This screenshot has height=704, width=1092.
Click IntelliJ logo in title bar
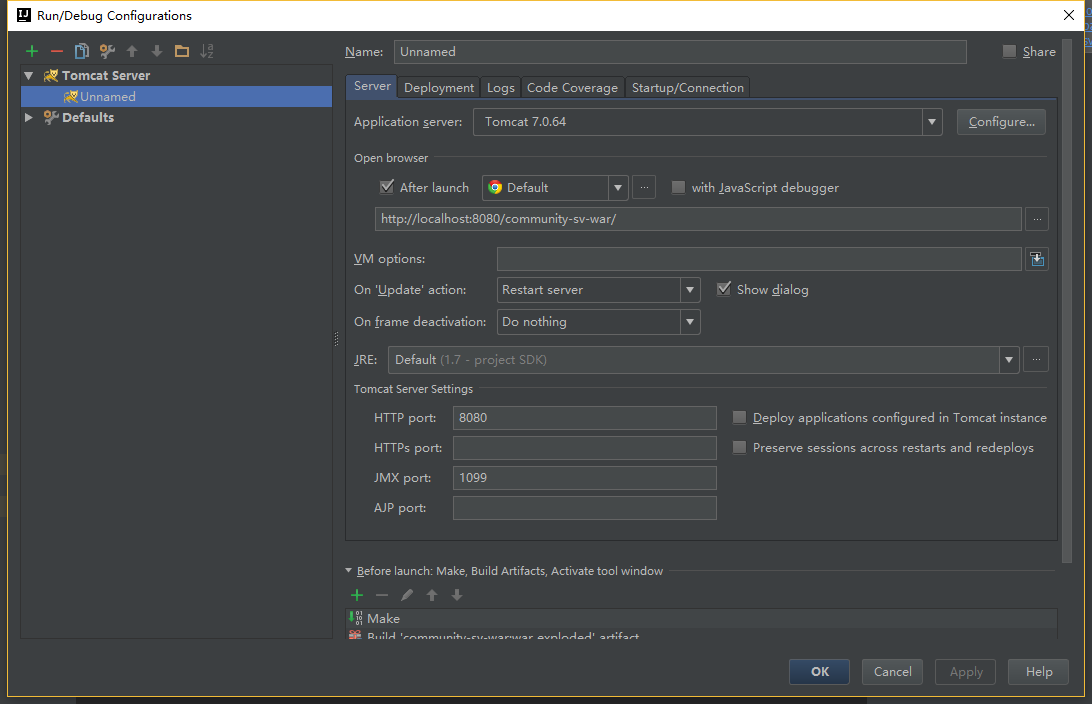(24, 15)
